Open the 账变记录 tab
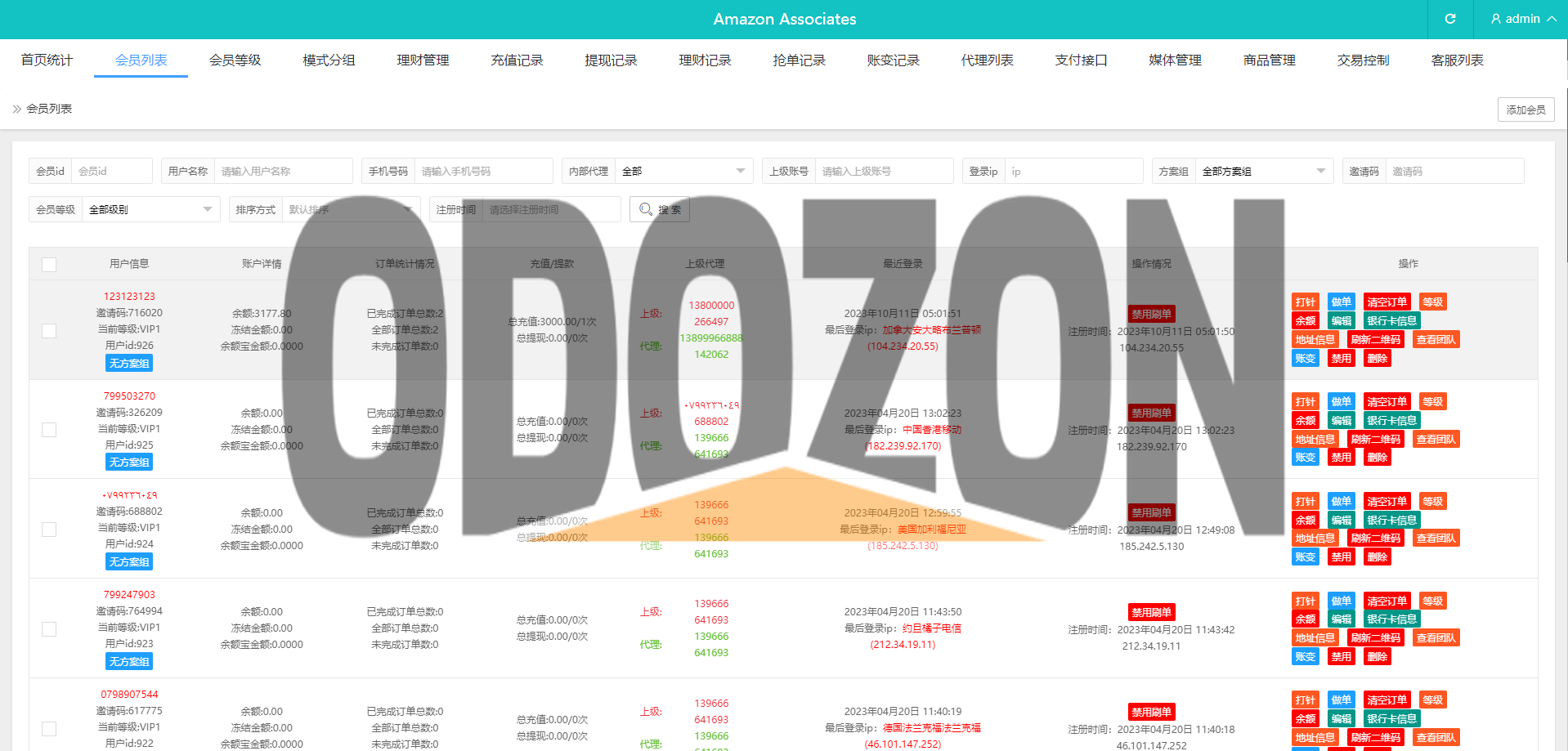The width and height of the screenshot is (1568, 751). [893, 60]
